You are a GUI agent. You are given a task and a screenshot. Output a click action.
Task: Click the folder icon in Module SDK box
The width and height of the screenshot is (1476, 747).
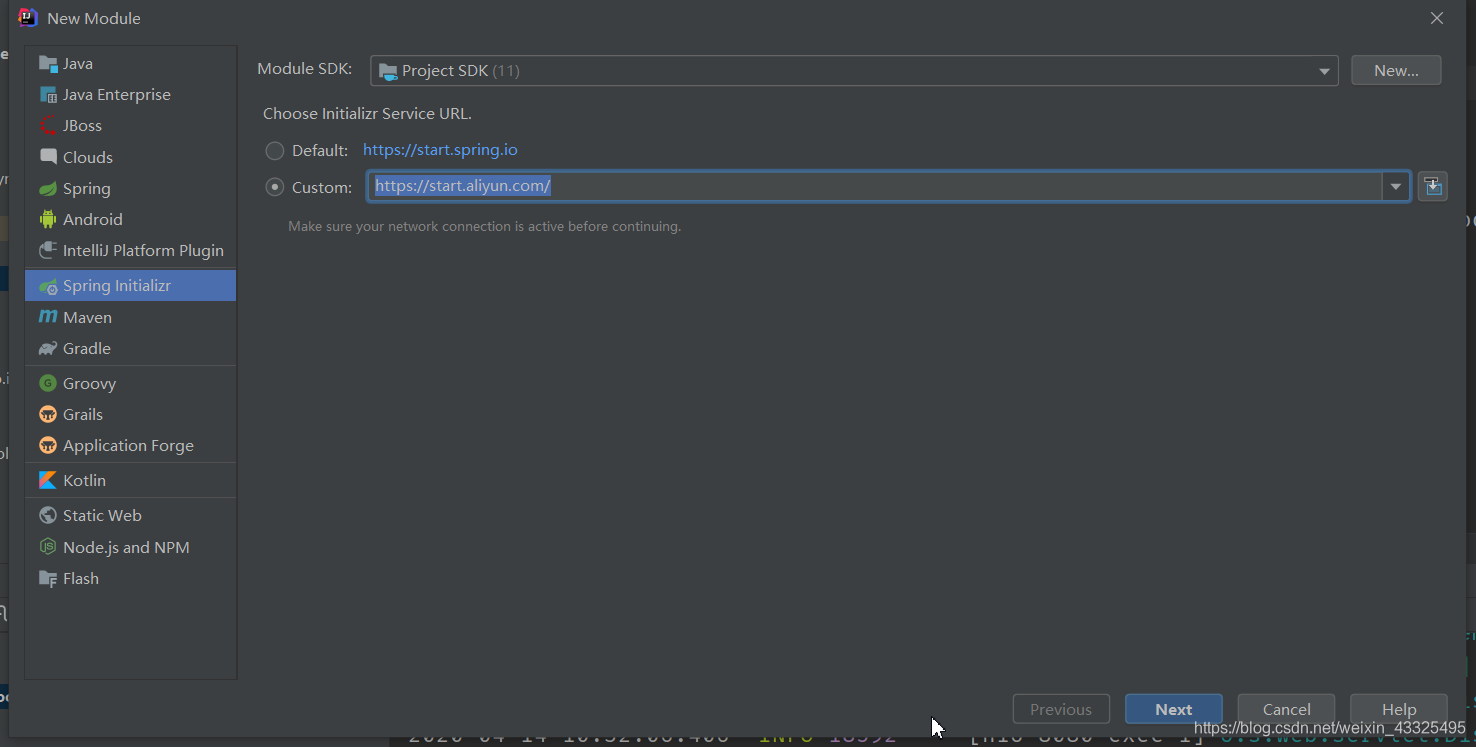388,71
